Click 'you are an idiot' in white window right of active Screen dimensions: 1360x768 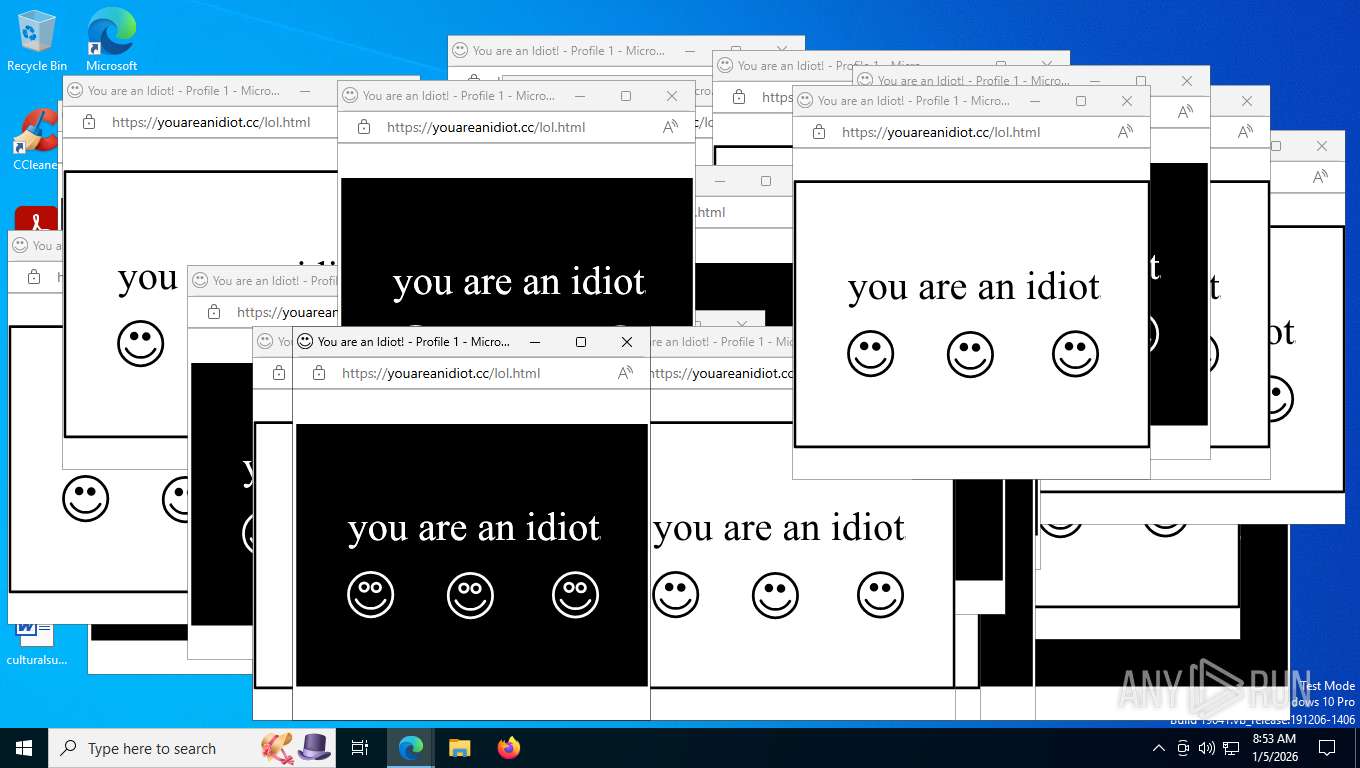[779, 528]
